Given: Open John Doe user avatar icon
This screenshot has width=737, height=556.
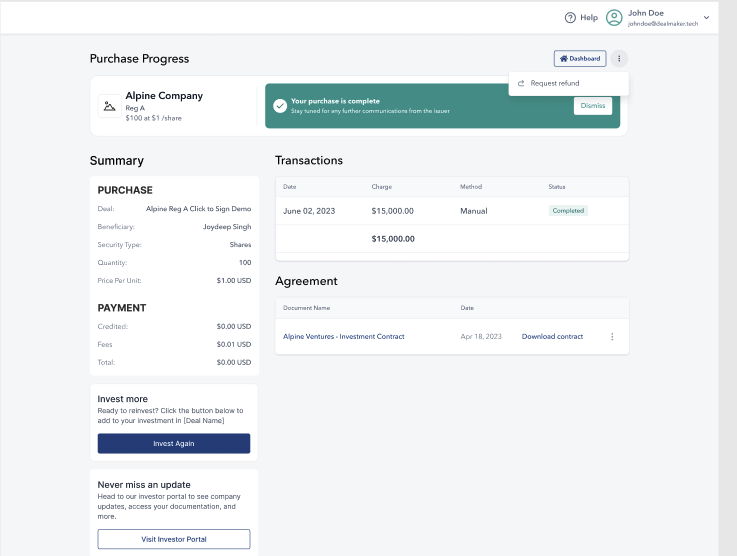Looking at the screenshot, I should coord(614,18).
